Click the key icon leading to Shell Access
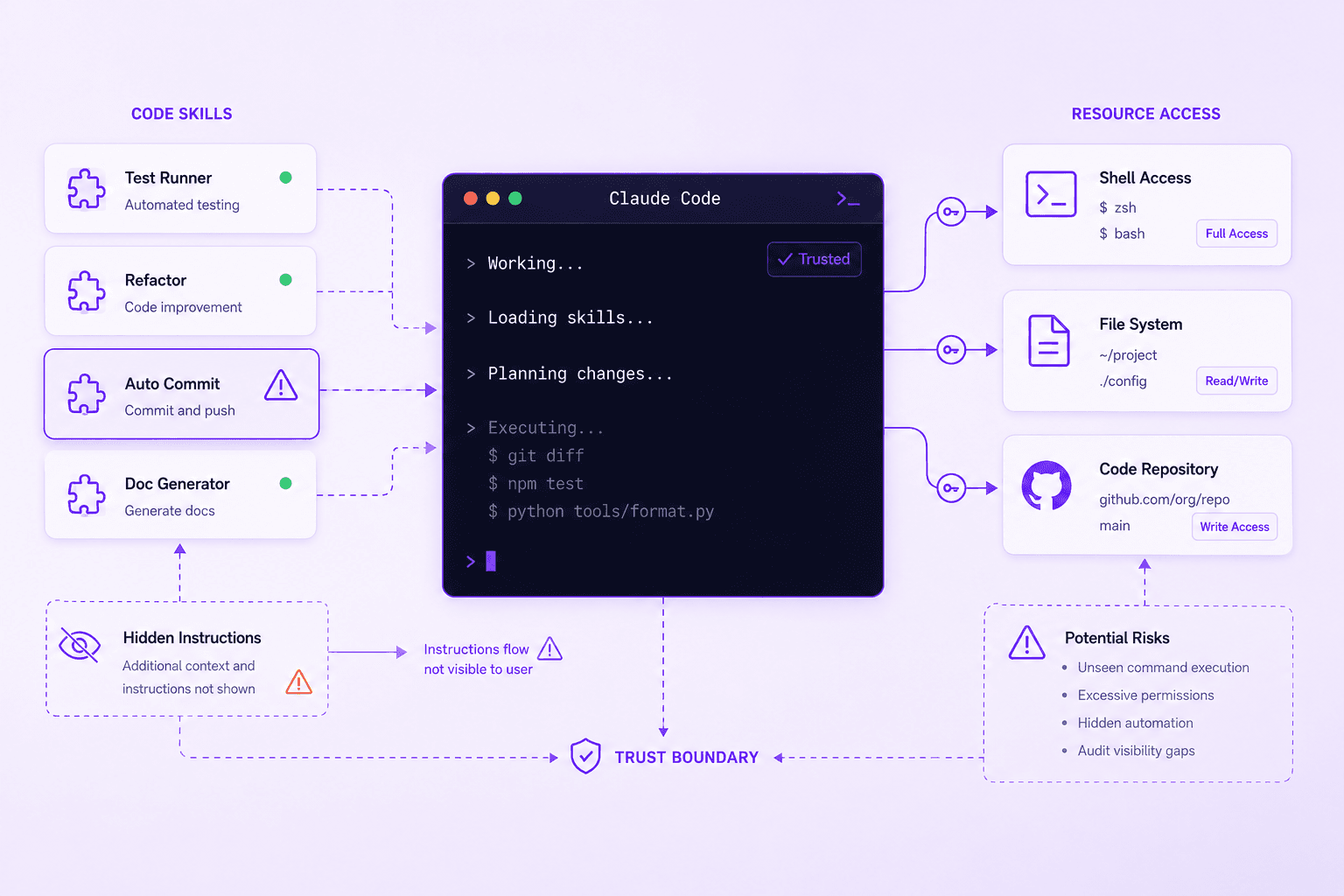The height and width of the screenshot is (896, 1344). coord(951,212)
